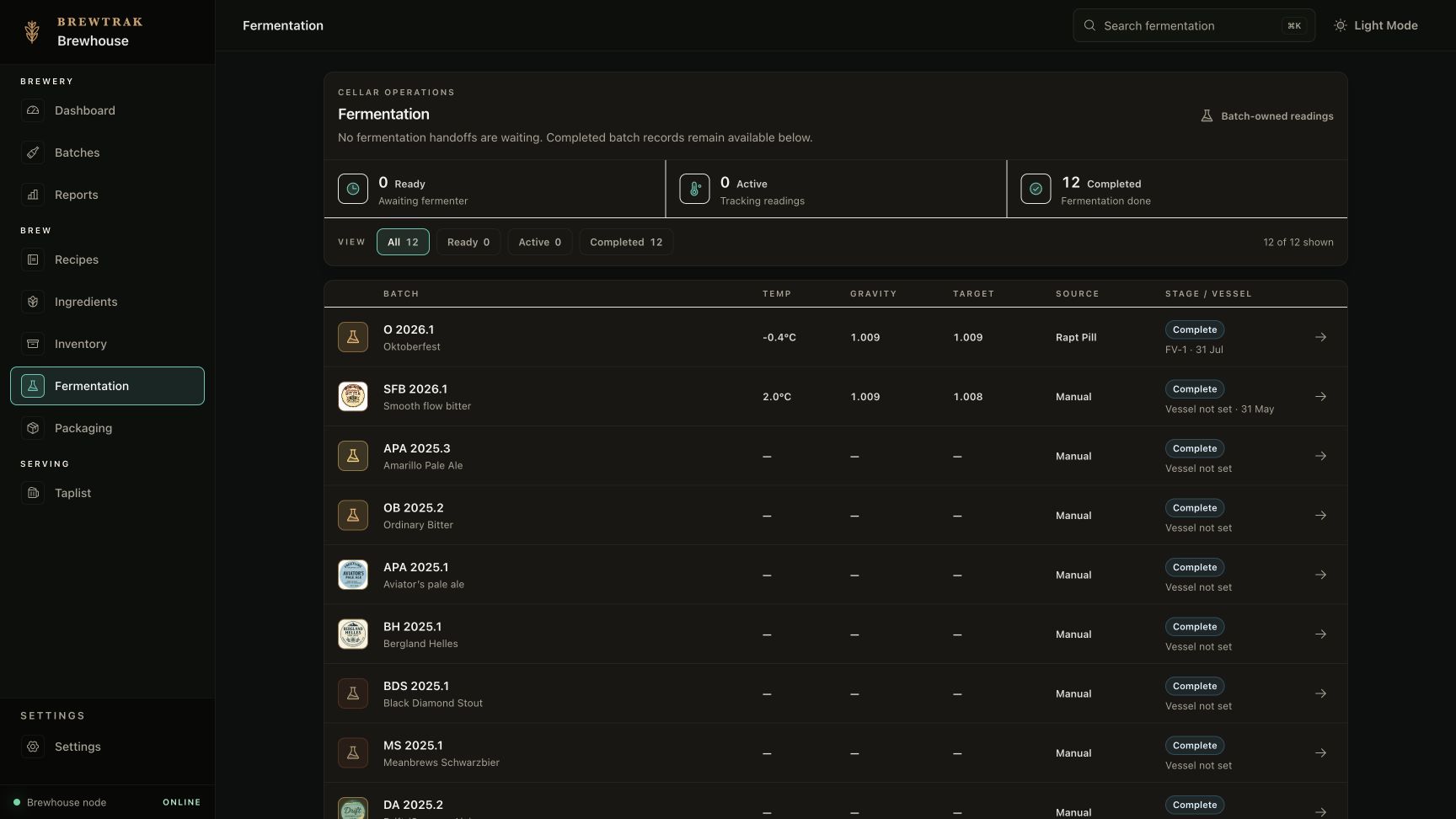Click the Complete badge for O 2026.1
The width and height of the screenshot is (1456, 819).
(1195, 329)
